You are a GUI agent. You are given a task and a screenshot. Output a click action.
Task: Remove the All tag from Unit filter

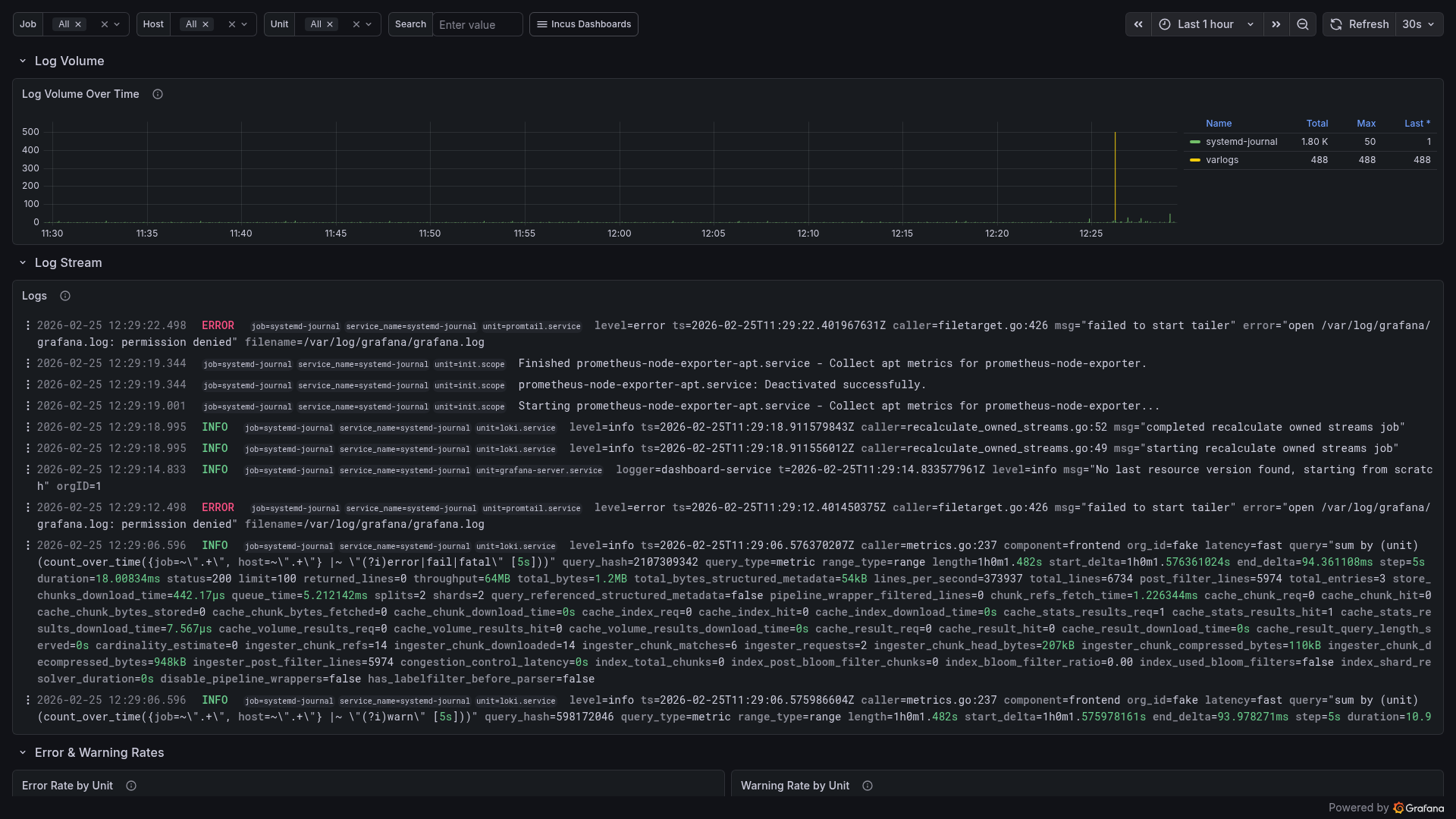coord(330,24)
